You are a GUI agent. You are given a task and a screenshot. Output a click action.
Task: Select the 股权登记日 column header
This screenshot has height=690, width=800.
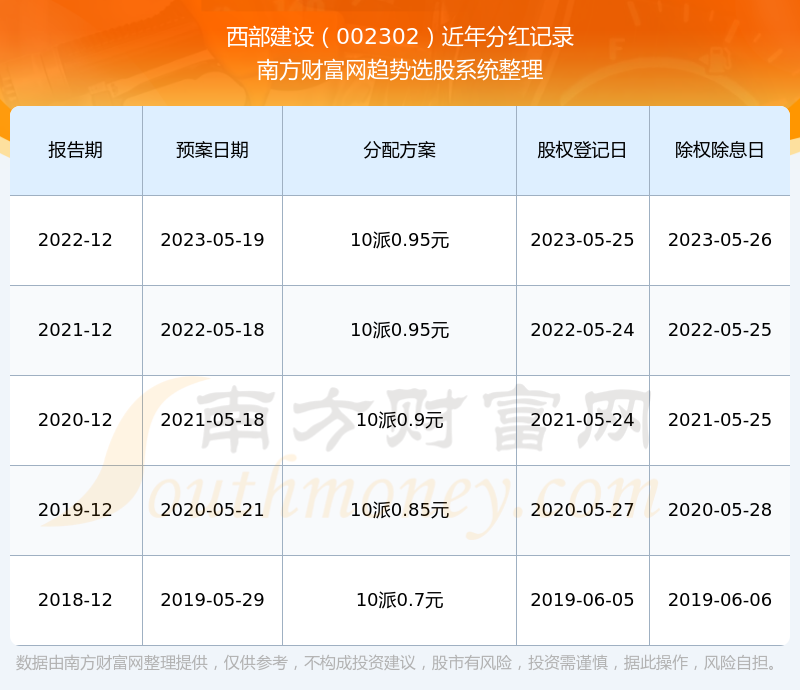[582, 150]
